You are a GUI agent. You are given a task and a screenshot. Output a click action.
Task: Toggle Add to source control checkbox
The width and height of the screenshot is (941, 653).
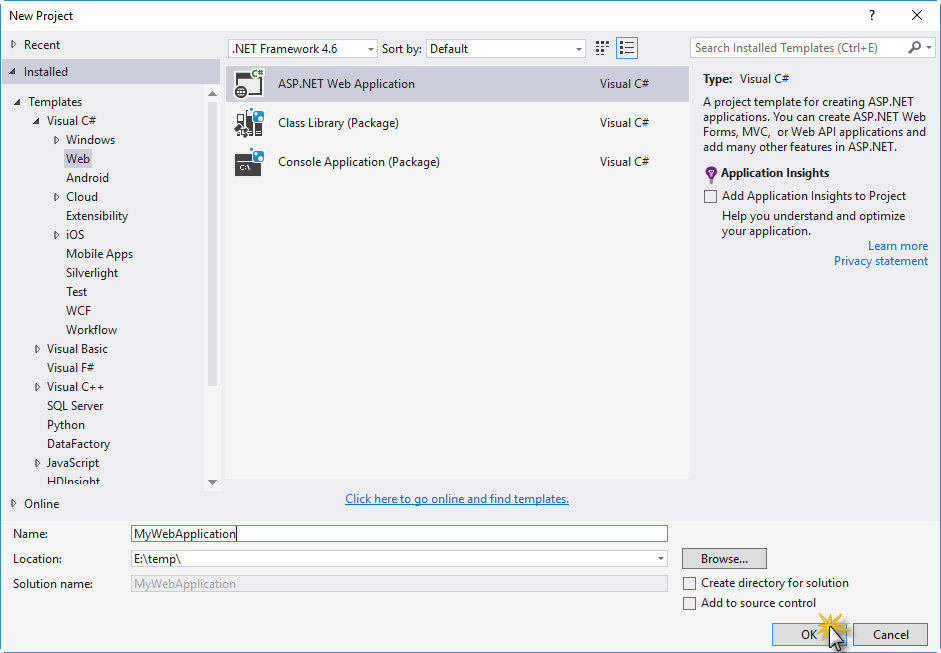pyautogui.click(x=689, y=603)
